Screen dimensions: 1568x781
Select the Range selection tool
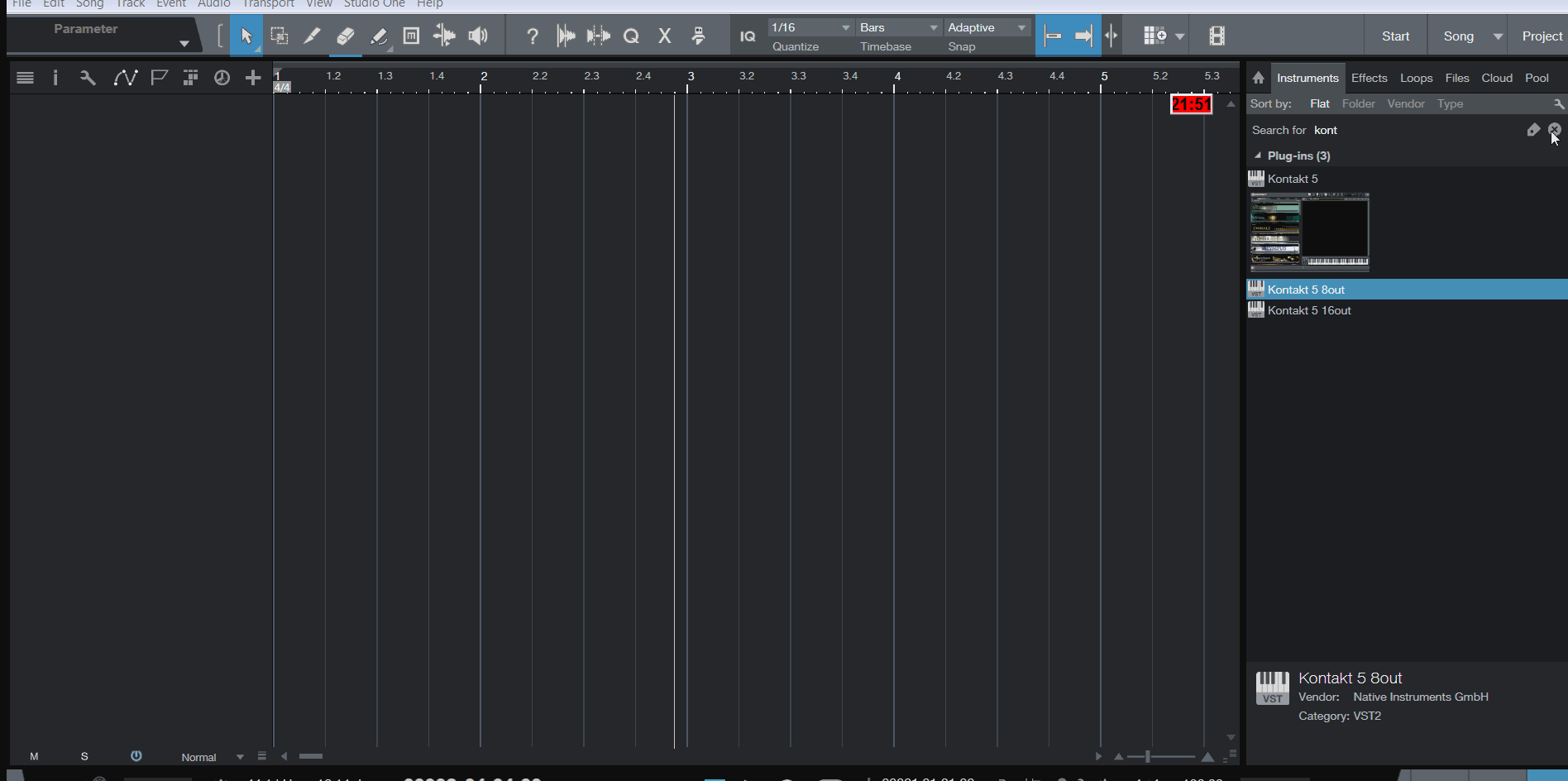280,36
